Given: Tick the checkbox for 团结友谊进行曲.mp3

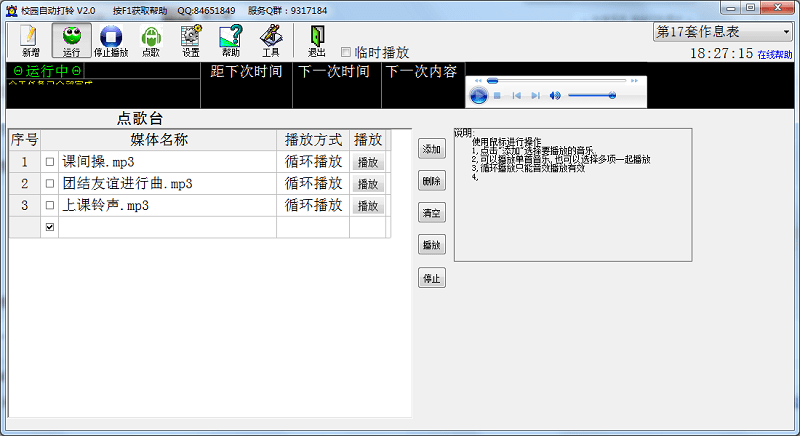Looking at the screenshot, I should [x=50, y=184].
